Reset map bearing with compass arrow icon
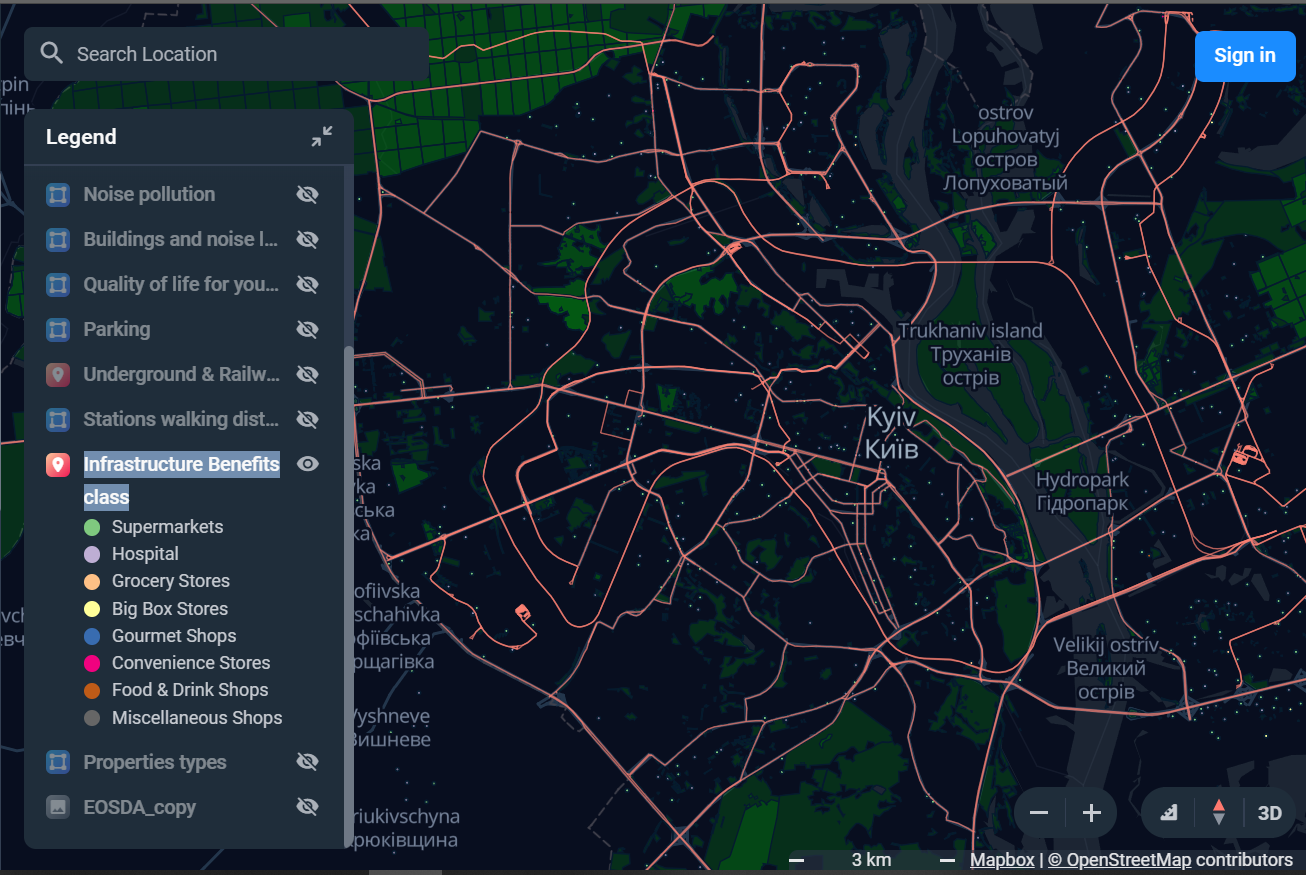The image size is (1306, 875). pos(1219,812)
